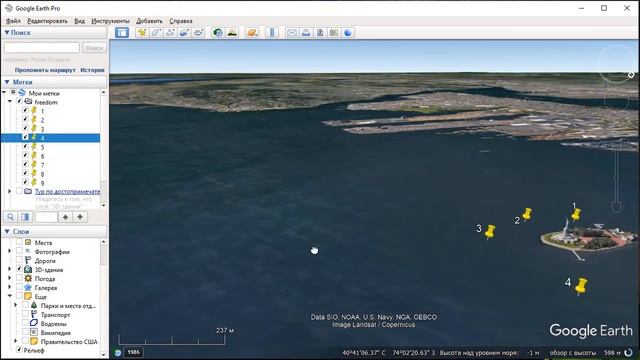Collapse the Слои panel
Image resolution: width=640 pixels, height=360 pixels.
point(7,231)
